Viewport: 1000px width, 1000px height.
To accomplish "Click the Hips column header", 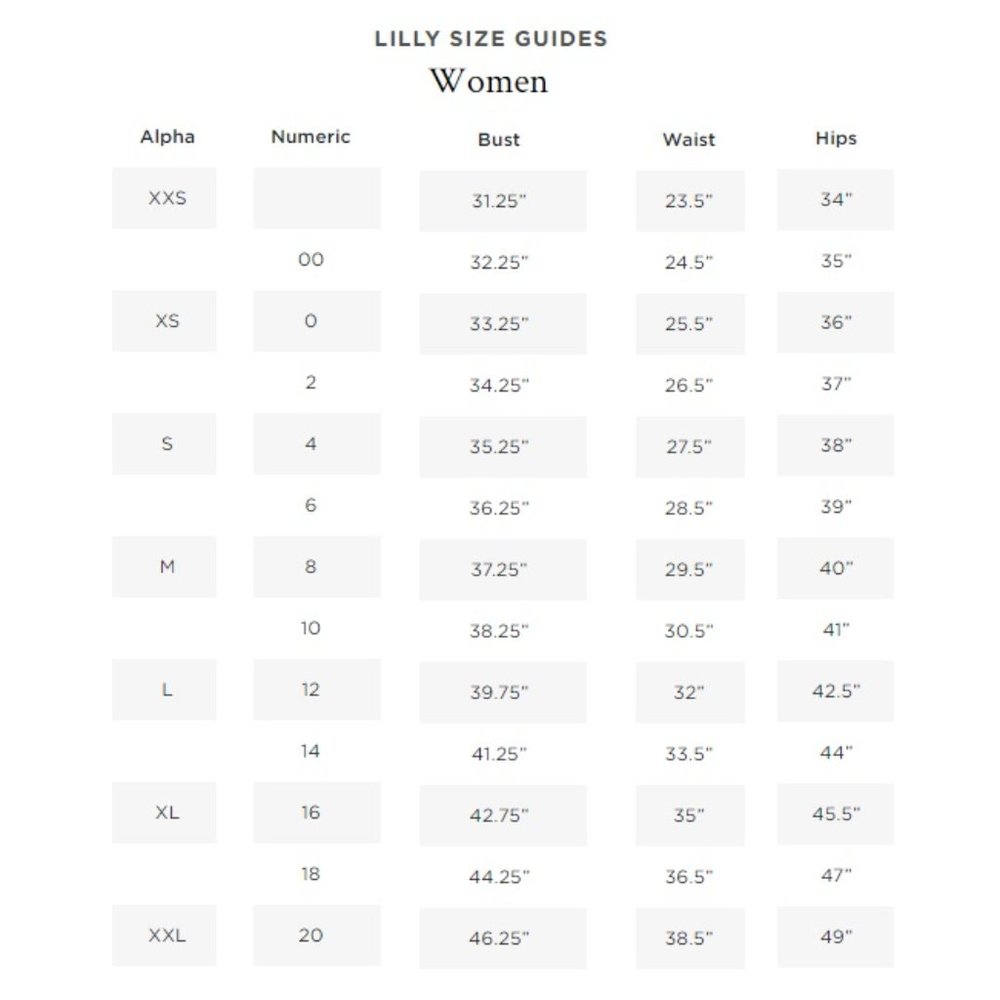I will click(x=835, y=138).
